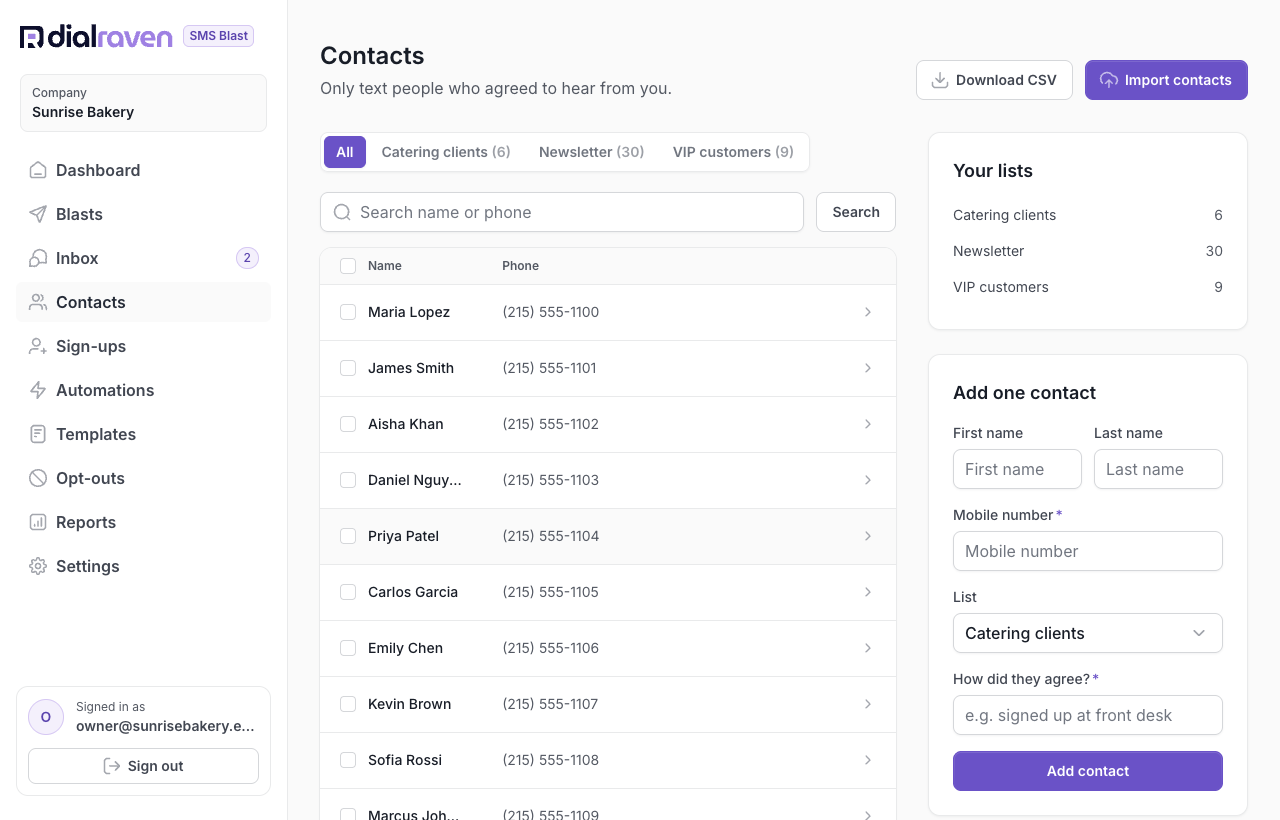Click the owner avatar circle
The image size is (1280, 820).
tap(46, 717)
